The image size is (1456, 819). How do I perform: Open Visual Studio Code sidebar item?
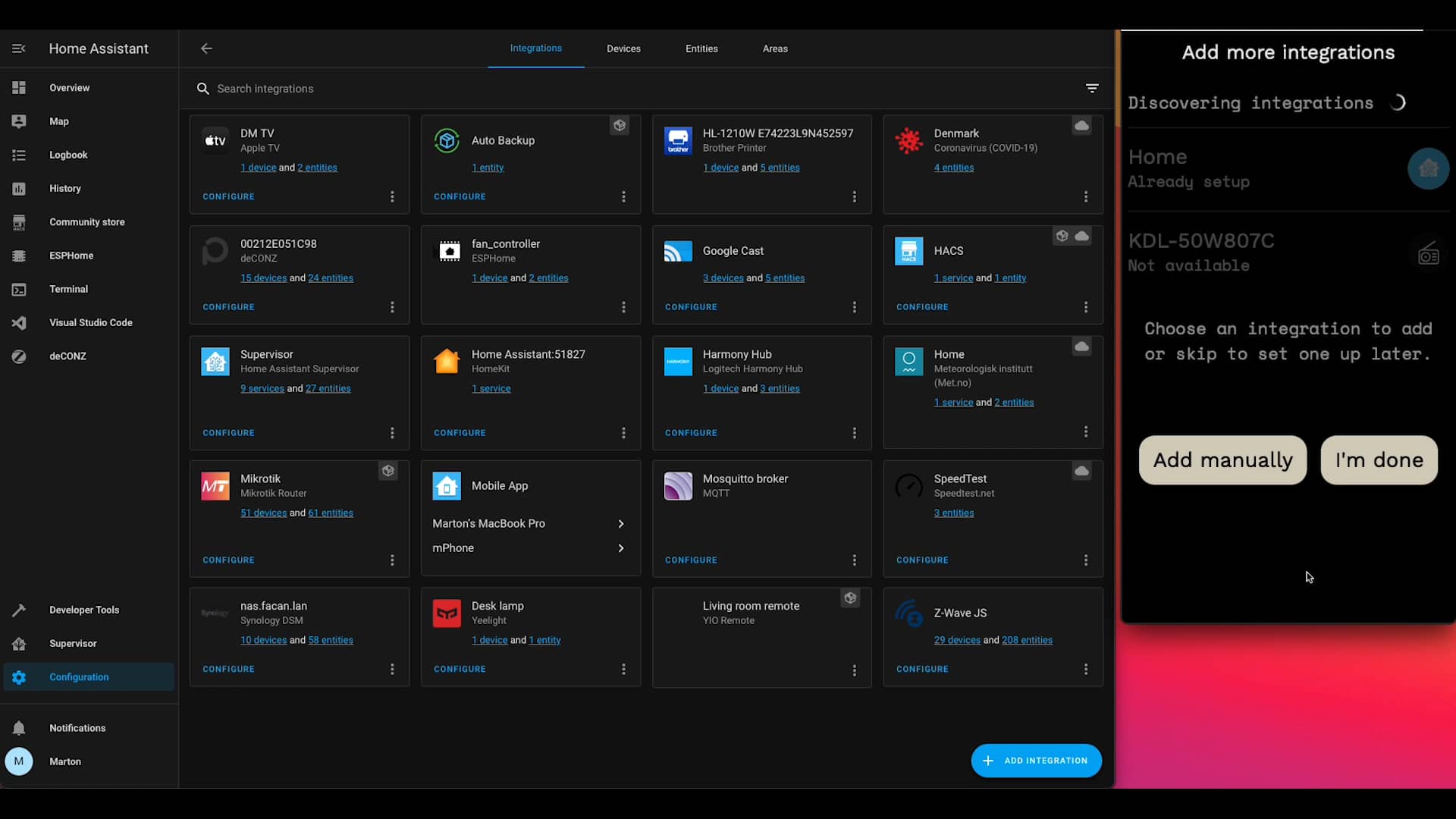(x=90, y=322)
